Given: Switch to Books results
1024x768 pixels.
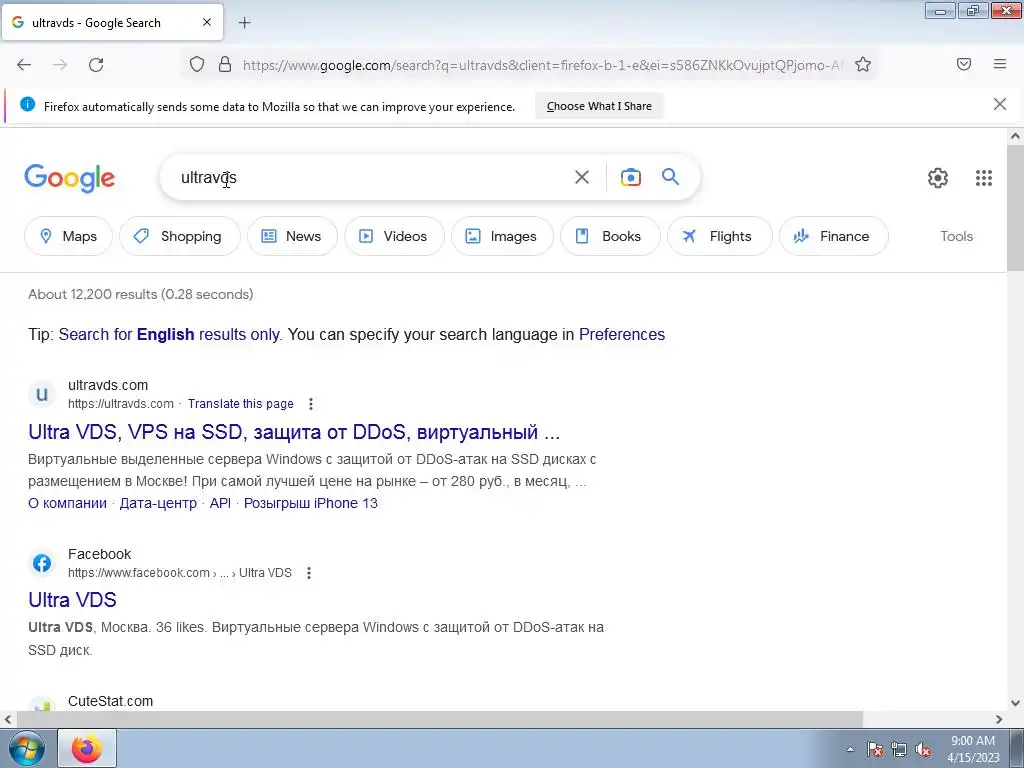Looking at the screenshot, I should [610, 236].
